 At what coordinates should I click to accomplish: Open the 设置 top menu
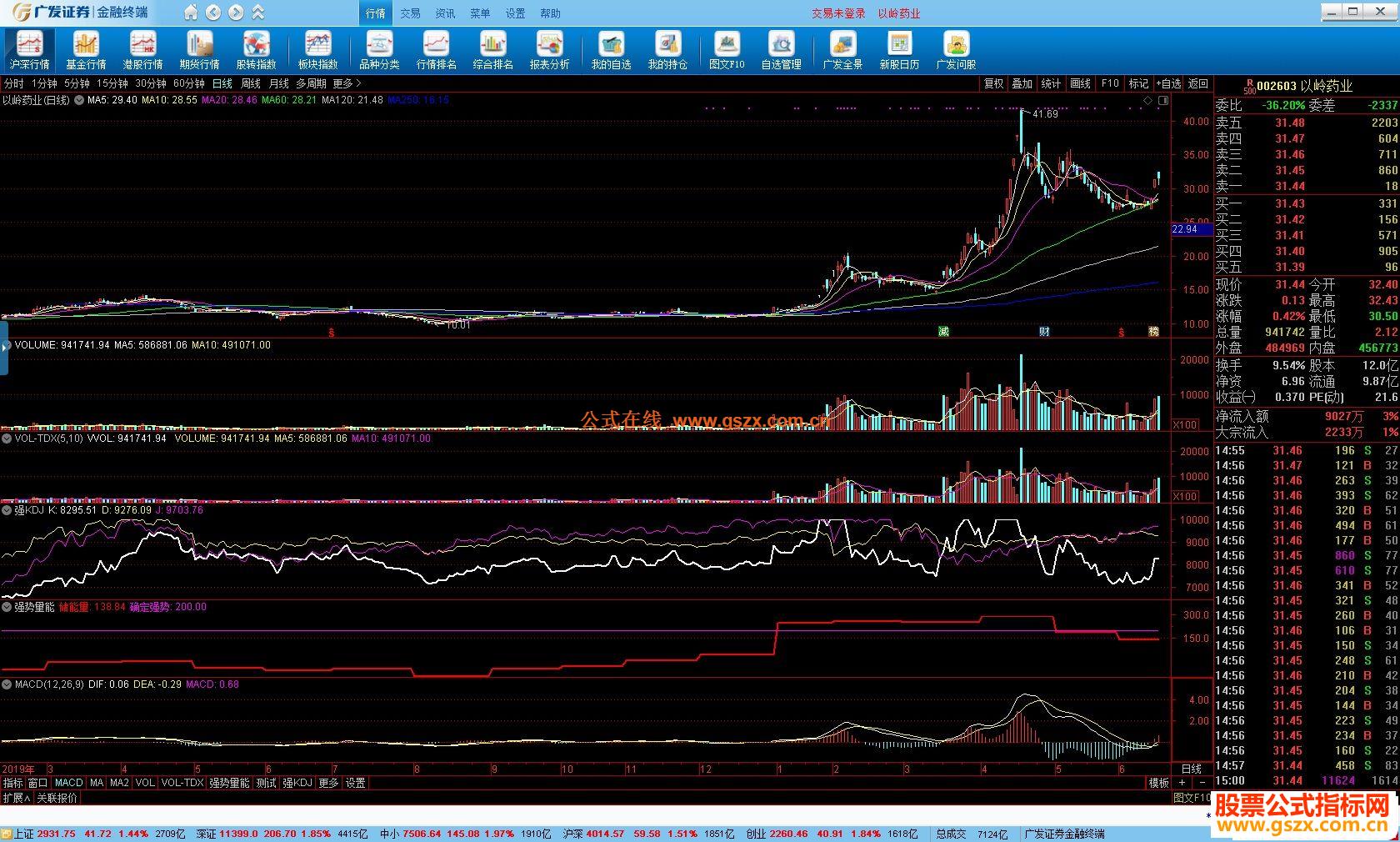[x=515, y=13]
